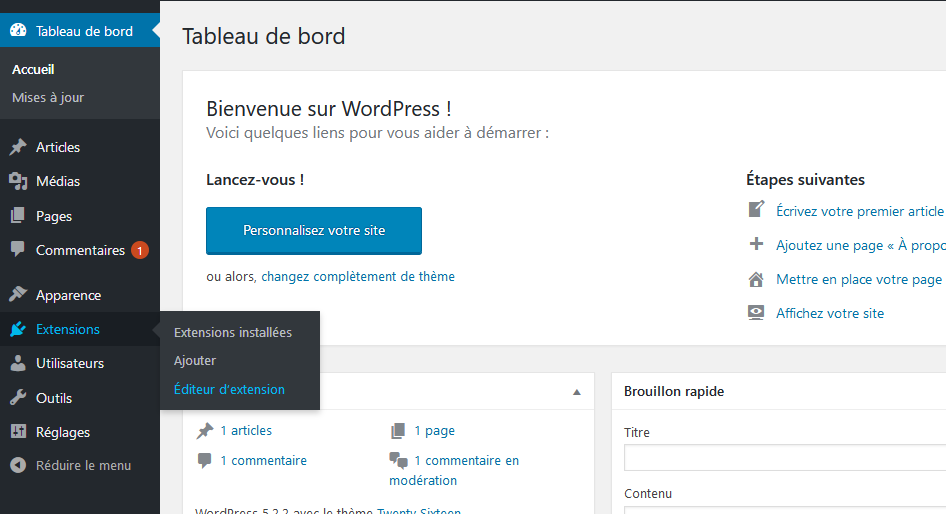Click the Médias icon in sidebar
The image size is (946, 514).
[18, 181]
